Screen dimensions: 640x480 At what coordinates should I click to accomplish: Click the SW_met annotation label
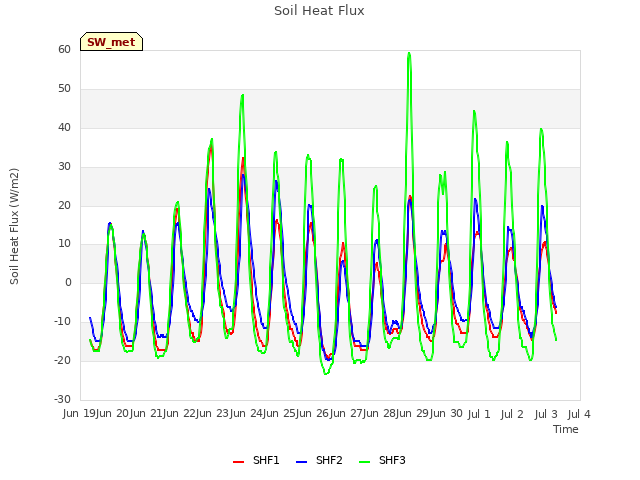tap(111, 42)
